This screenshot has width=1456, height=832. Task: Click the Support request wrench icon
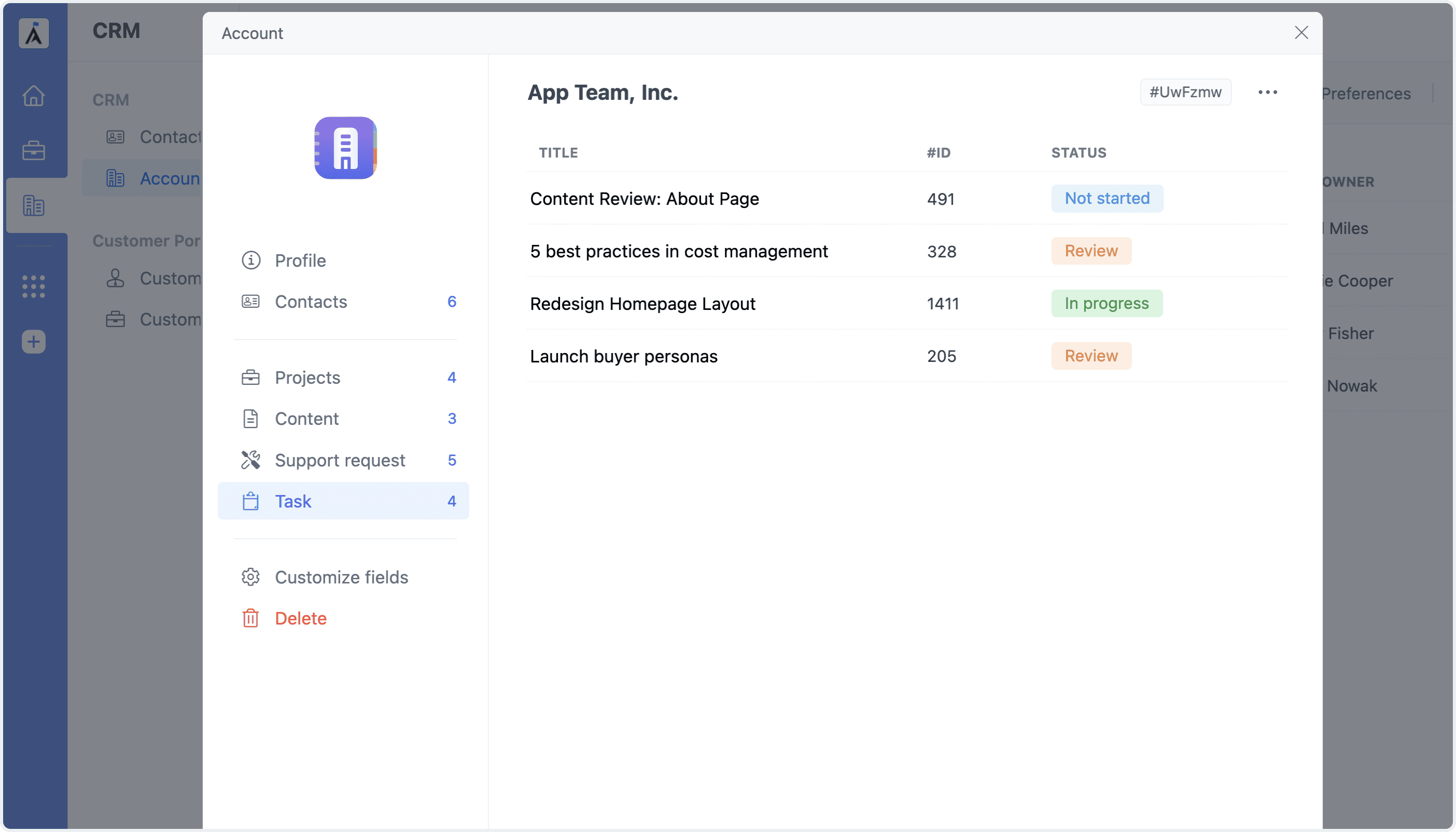[250, 460]
